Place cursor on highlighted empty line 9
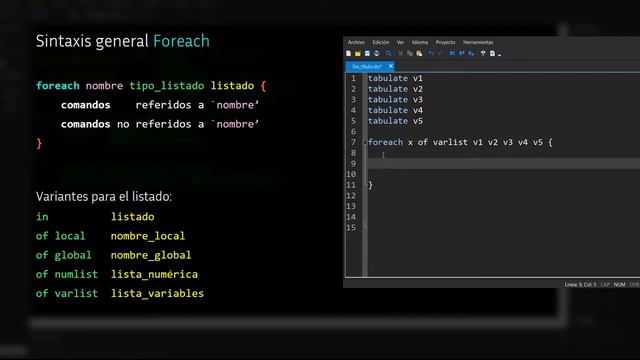640x360 pixels. tap(504, 164)
